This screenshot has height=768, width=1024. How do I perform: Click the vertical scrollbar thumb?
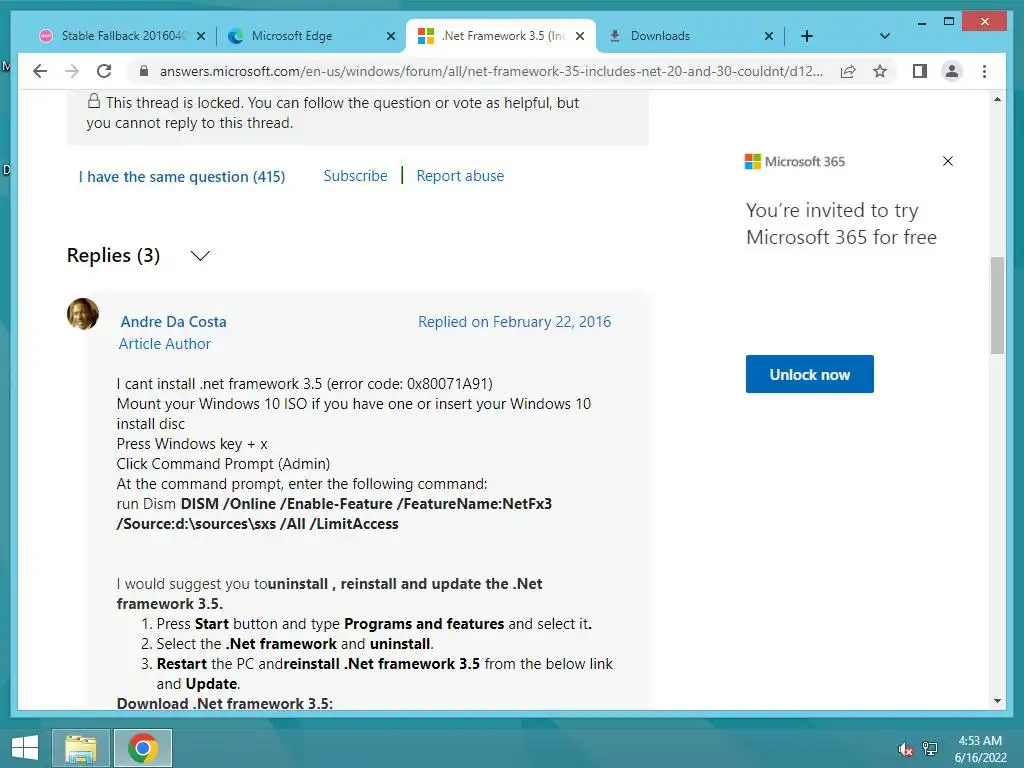997,305
